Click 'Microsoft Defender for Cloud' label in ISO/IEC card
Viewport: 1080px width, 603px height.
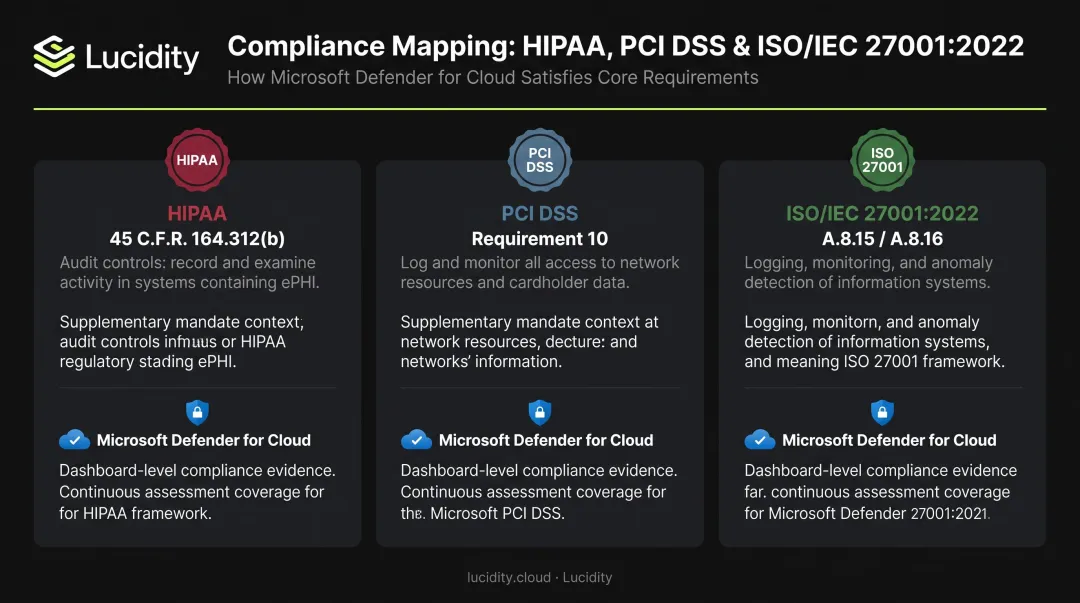coord(889,440)
